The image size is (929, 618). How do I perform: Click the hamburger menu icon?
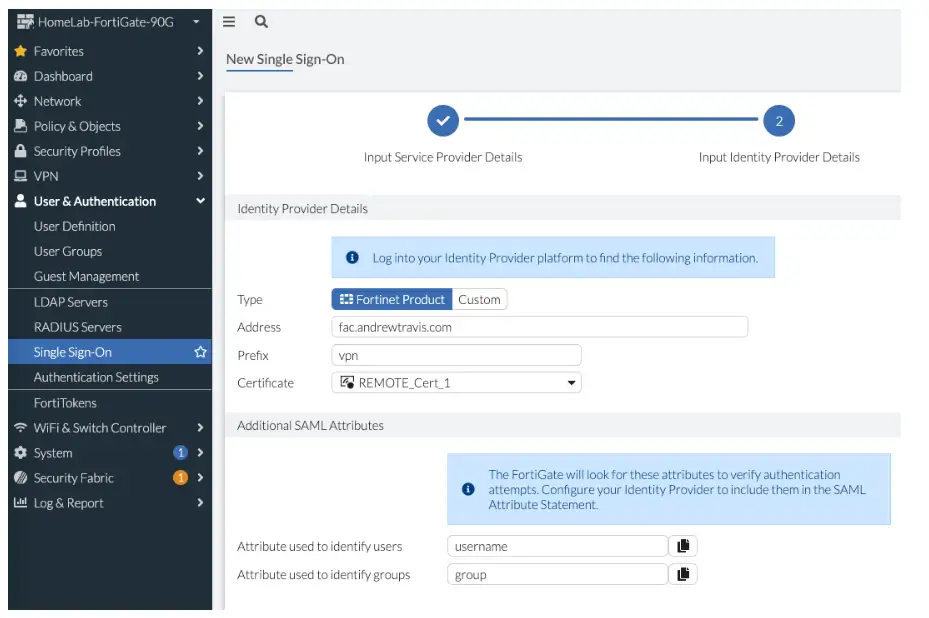pos(229,21)
